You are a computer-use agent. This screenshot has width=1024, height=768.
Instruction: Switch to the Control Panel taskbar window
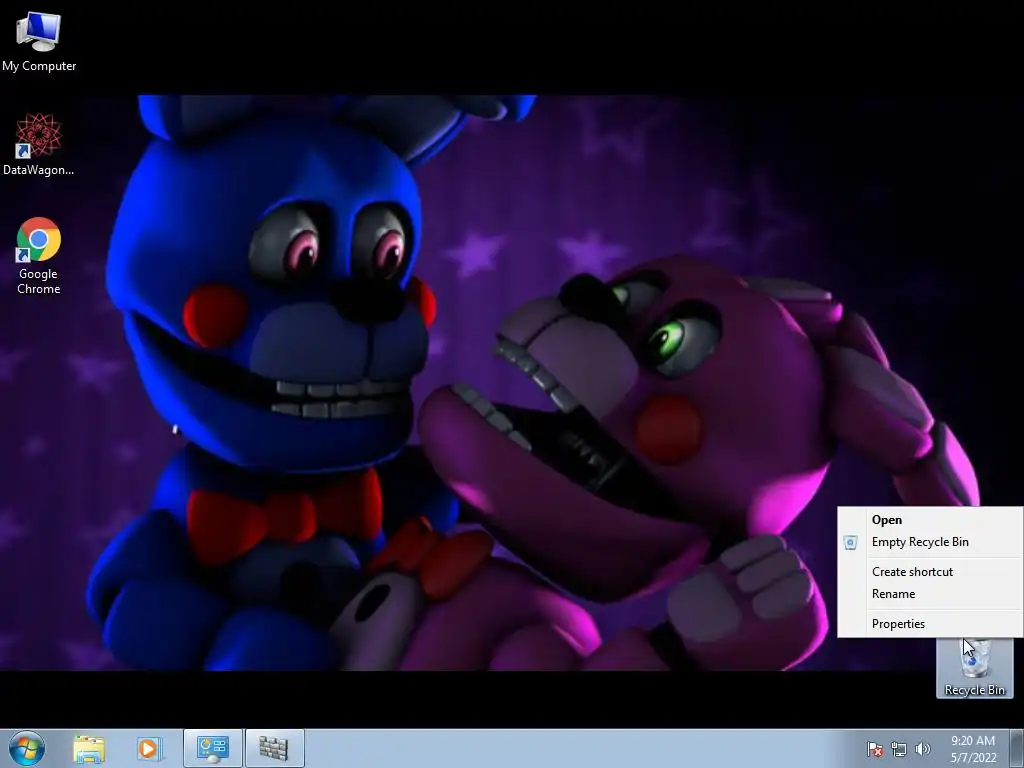tap(213, 749)
